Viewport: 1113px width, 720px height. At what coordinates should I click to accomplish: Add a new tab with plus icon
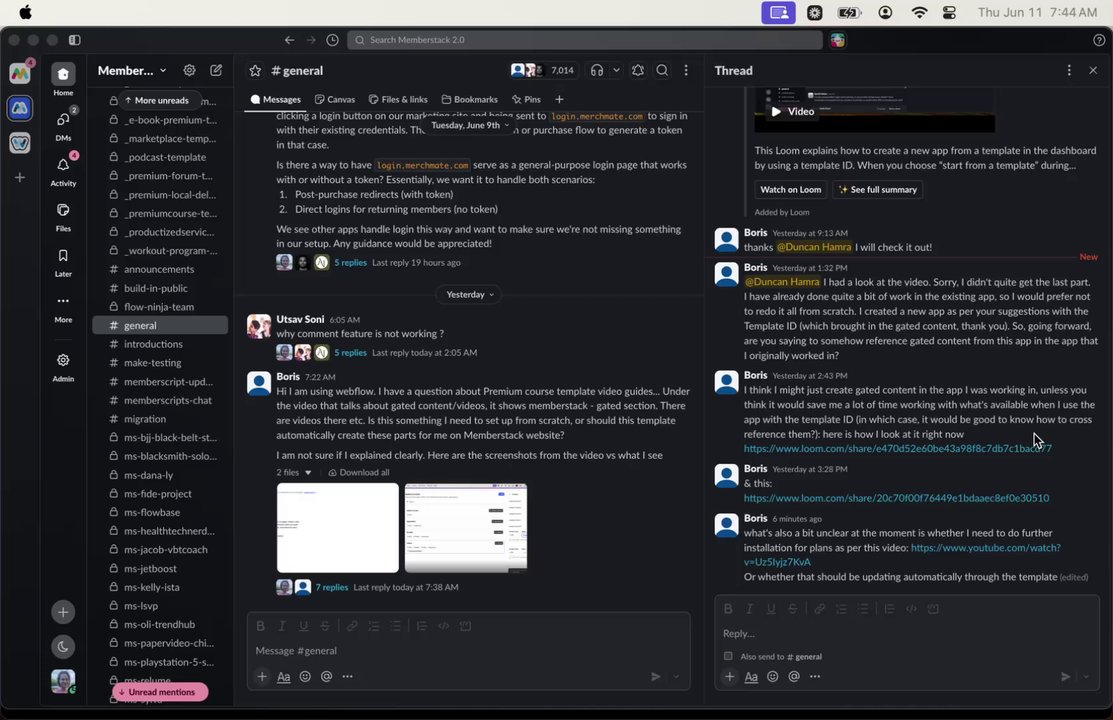point(559,99)
